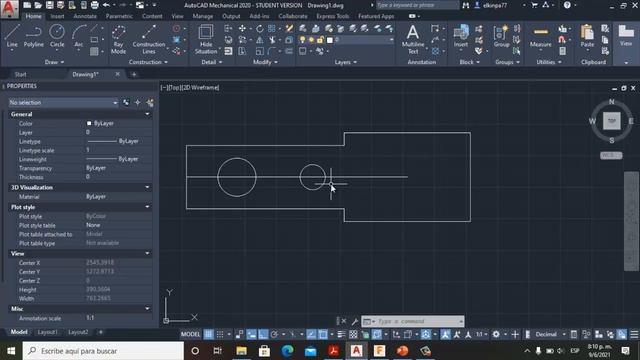Select the Rectangle tool in Draw panel
Viewport: 640px width, 360px height.
(x=94, y=40)
